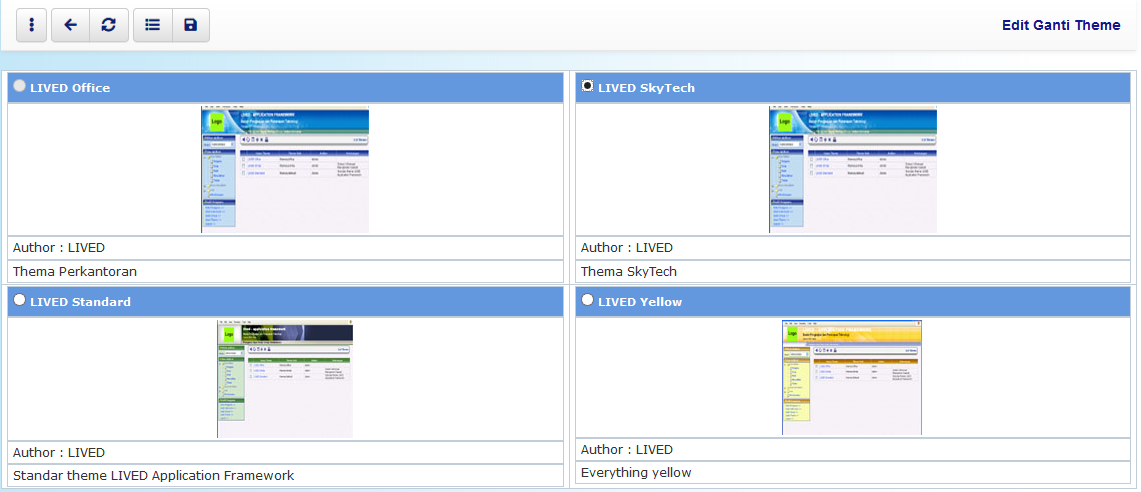
Task: Click the Thema Perkantoran description text
Action: click(75, 271)
